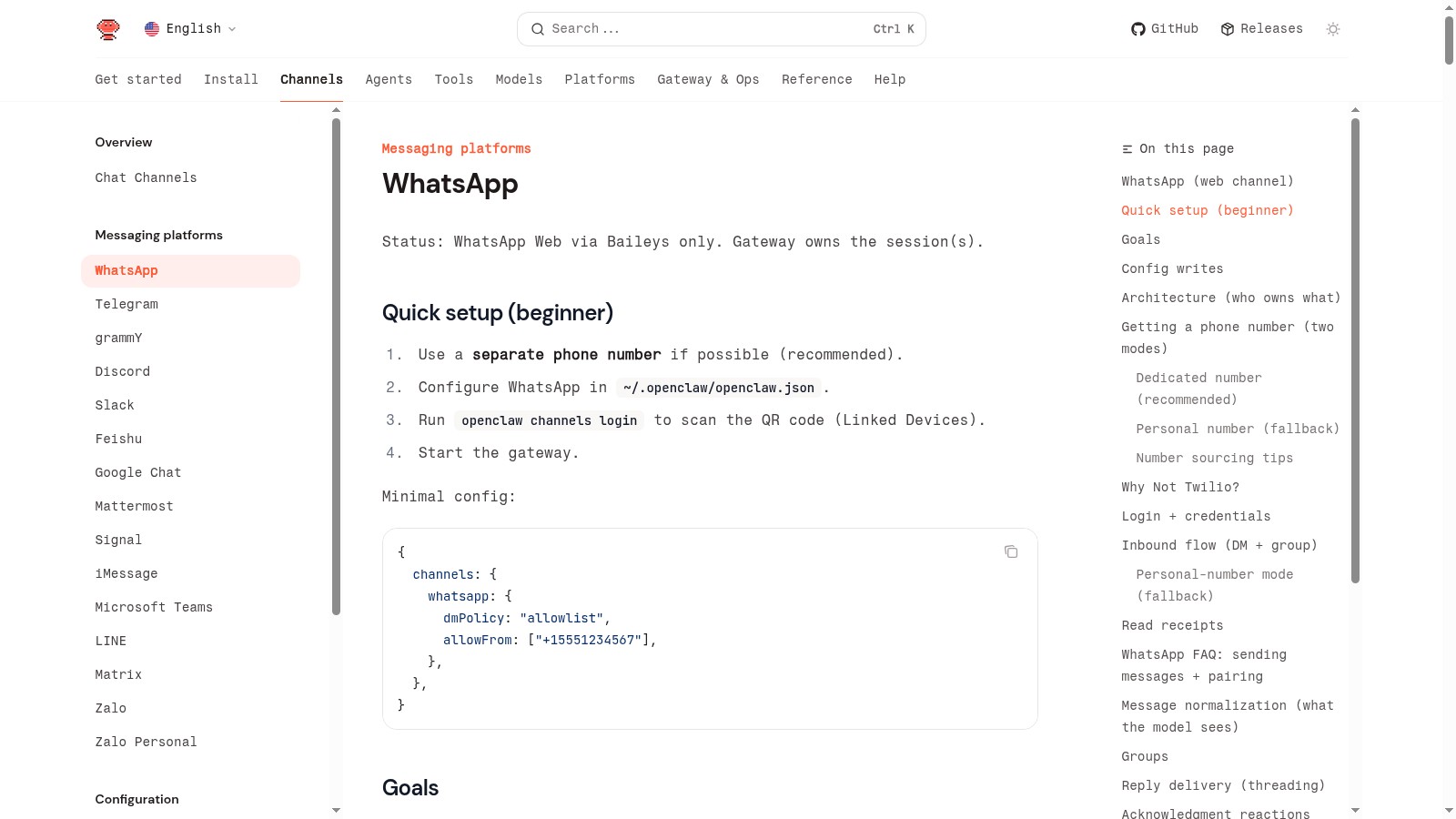Open the Install tab
The image size is (1456, 819).
pos(231,80)
